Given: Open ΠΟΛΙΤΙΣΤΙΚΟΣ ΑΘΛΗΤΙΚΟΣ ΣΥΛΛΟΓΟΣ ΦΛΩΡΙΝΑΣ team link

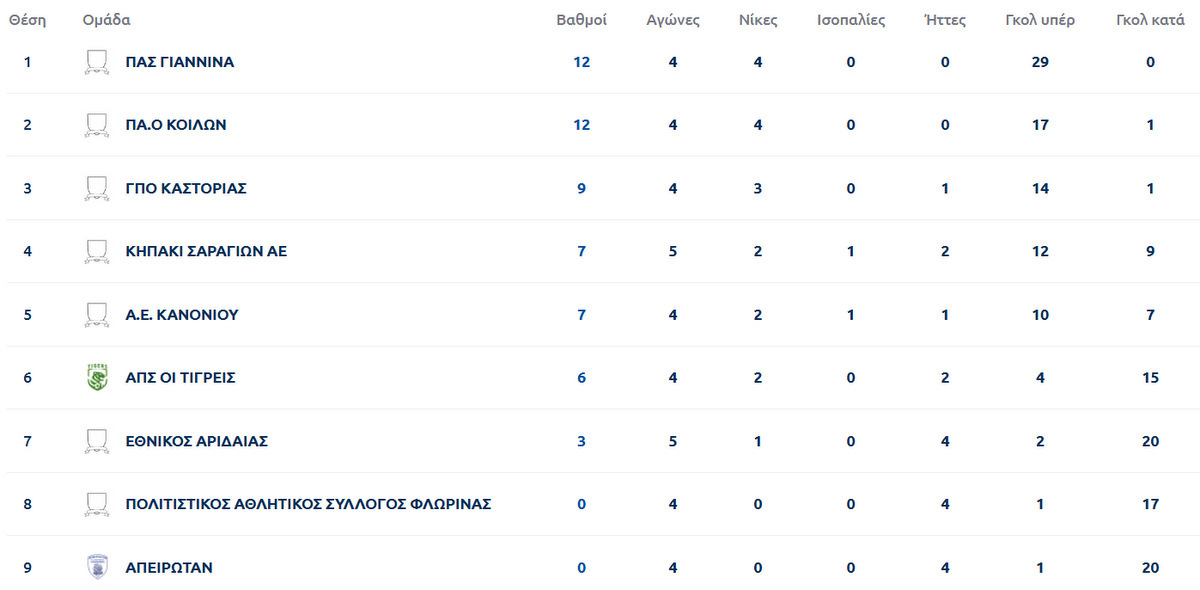Looking at the screenshot, I should [x=308, y=504].
